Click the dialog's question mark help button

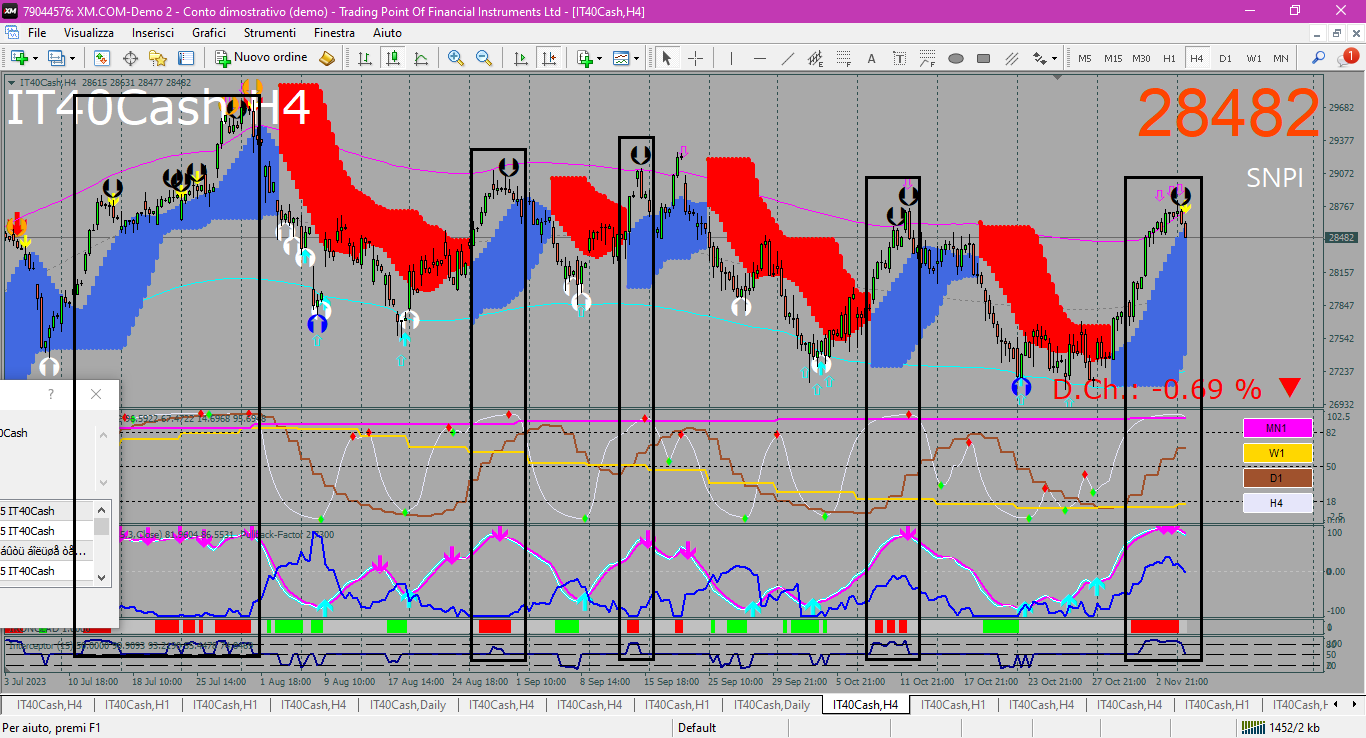click(x=51, y=394)
